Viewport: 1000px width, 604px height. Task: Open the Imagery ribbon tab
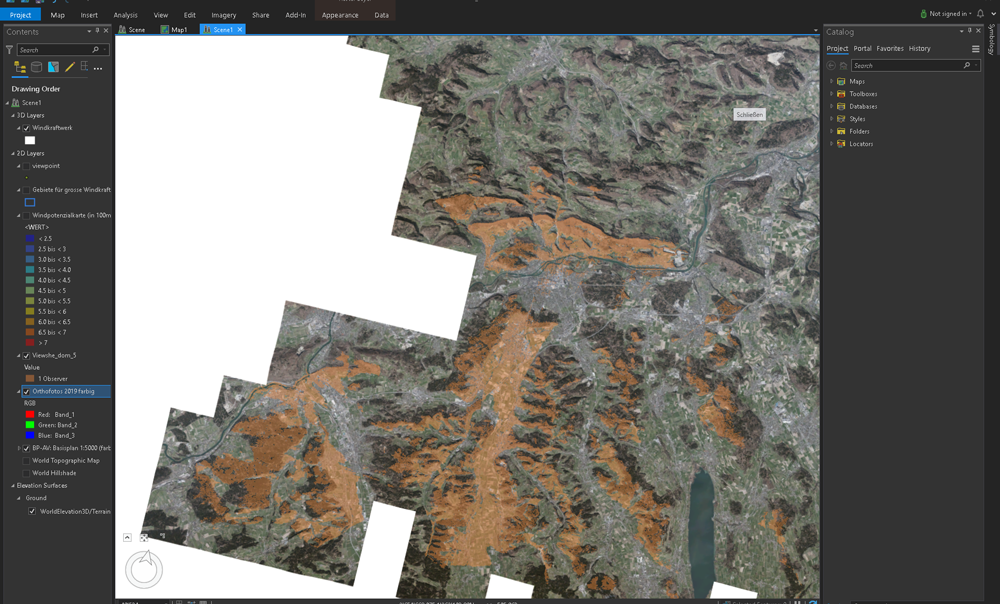(223, 15)
